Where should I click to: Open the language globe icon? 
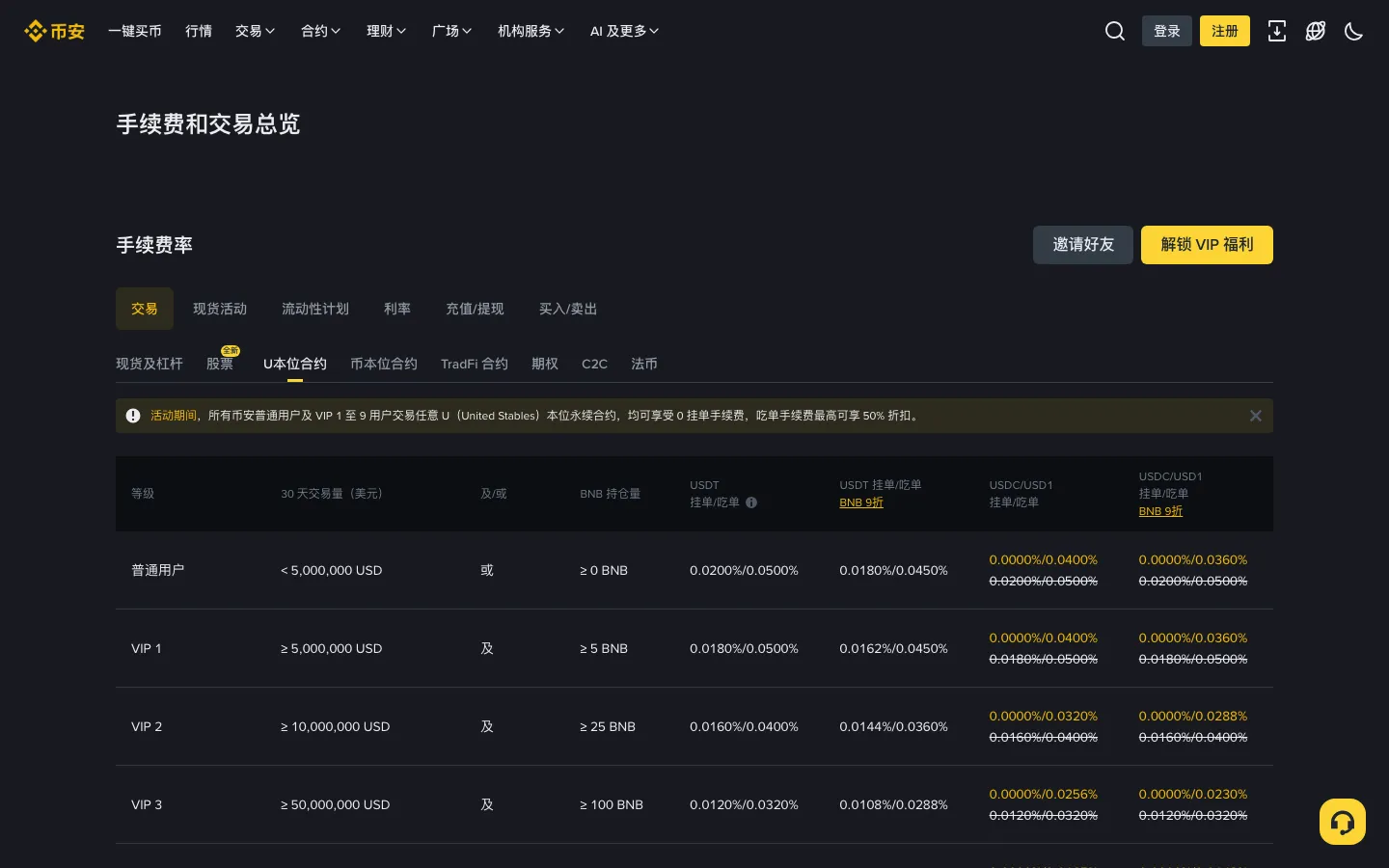1316,31
